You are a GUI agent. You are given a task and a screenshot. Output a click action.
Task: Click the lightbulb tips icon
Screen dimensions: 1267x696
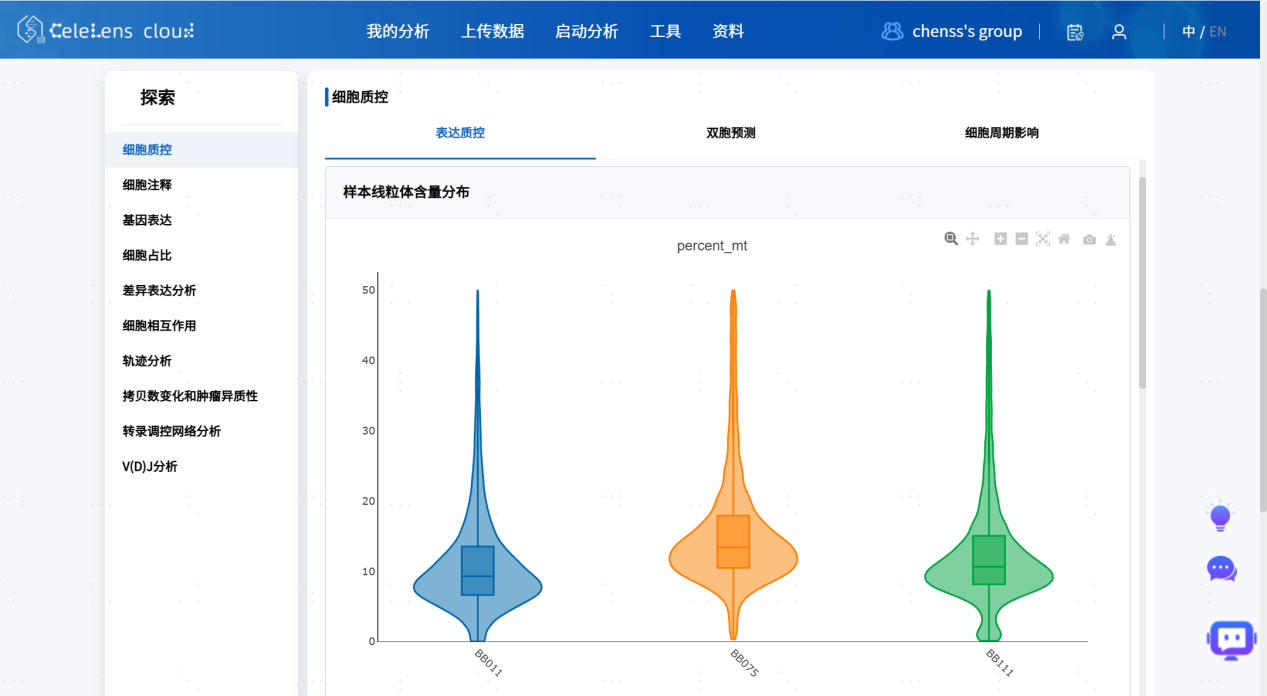[1220, 518]
